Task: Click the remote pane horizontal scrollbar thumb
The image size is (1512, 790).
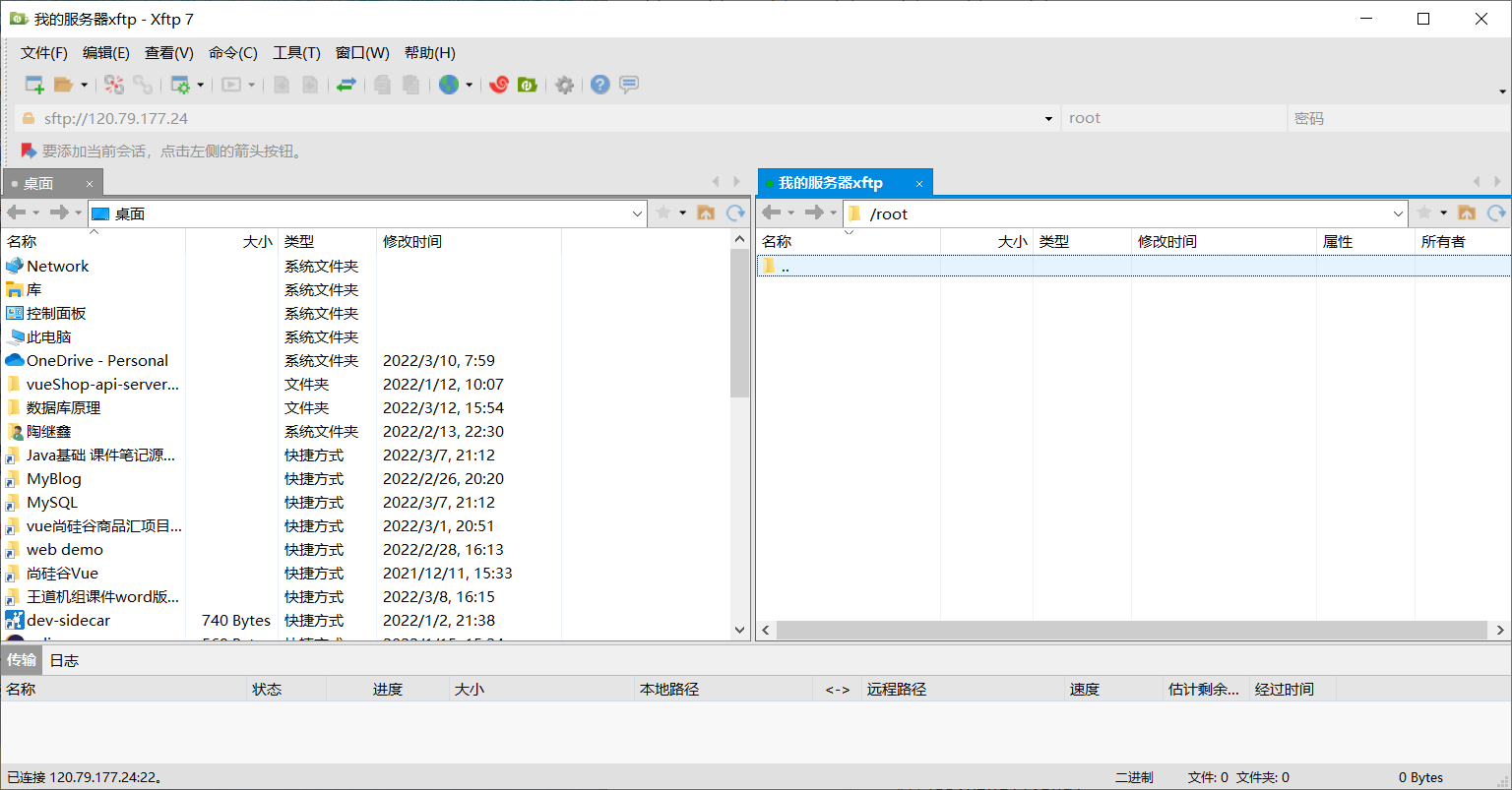Action: [x=1131, y=630]
